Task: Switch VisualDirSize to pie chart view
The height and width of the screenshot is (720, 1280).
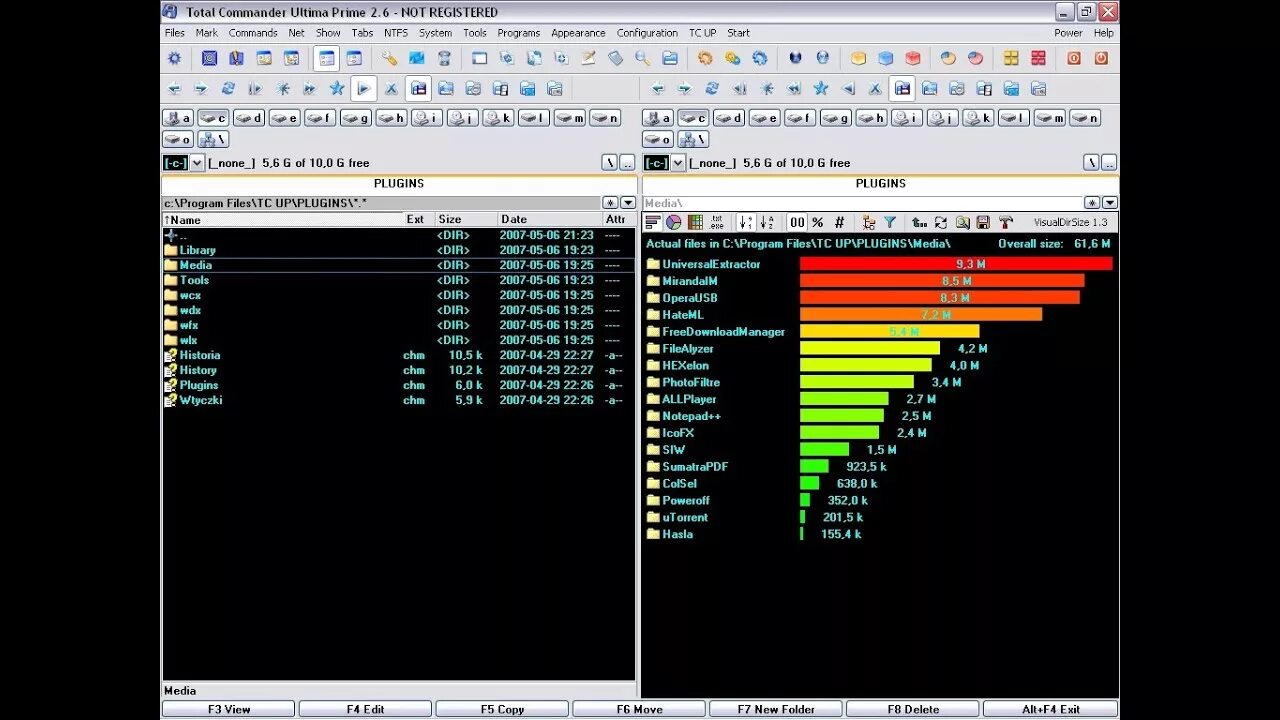Action: 673,222
